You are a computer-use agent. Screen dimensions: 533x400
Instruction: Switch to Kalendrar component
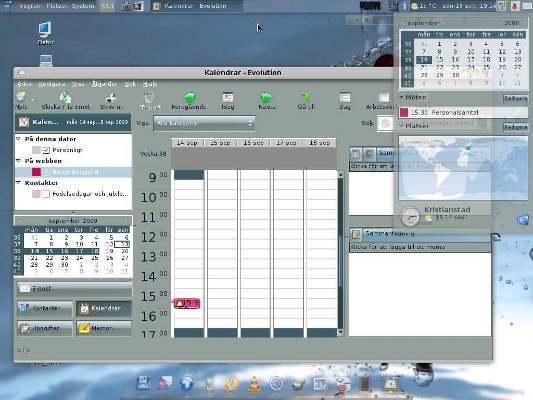(104, 308)
